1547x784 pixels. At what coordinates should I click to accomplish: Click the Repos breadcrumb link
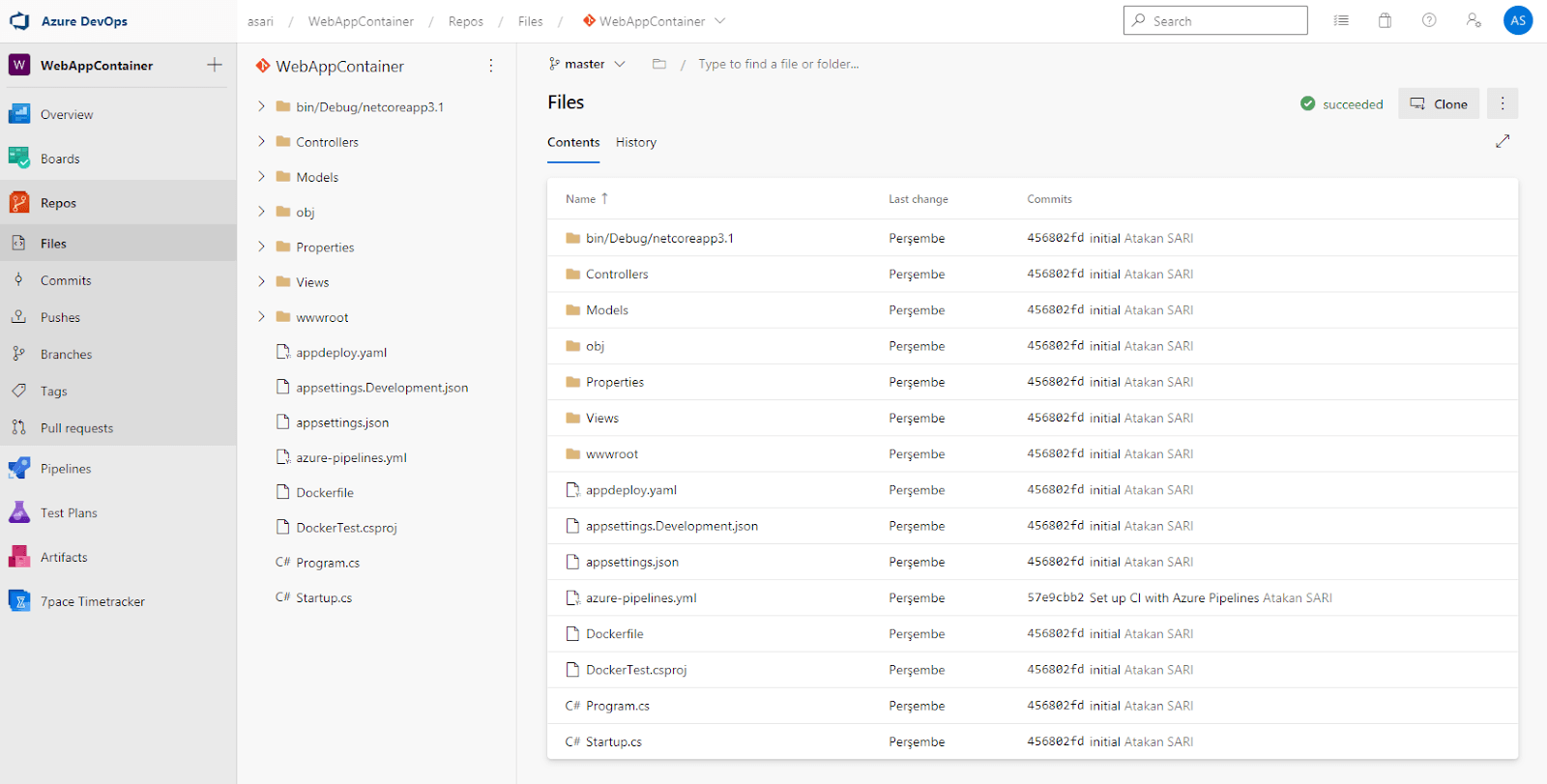466,21
